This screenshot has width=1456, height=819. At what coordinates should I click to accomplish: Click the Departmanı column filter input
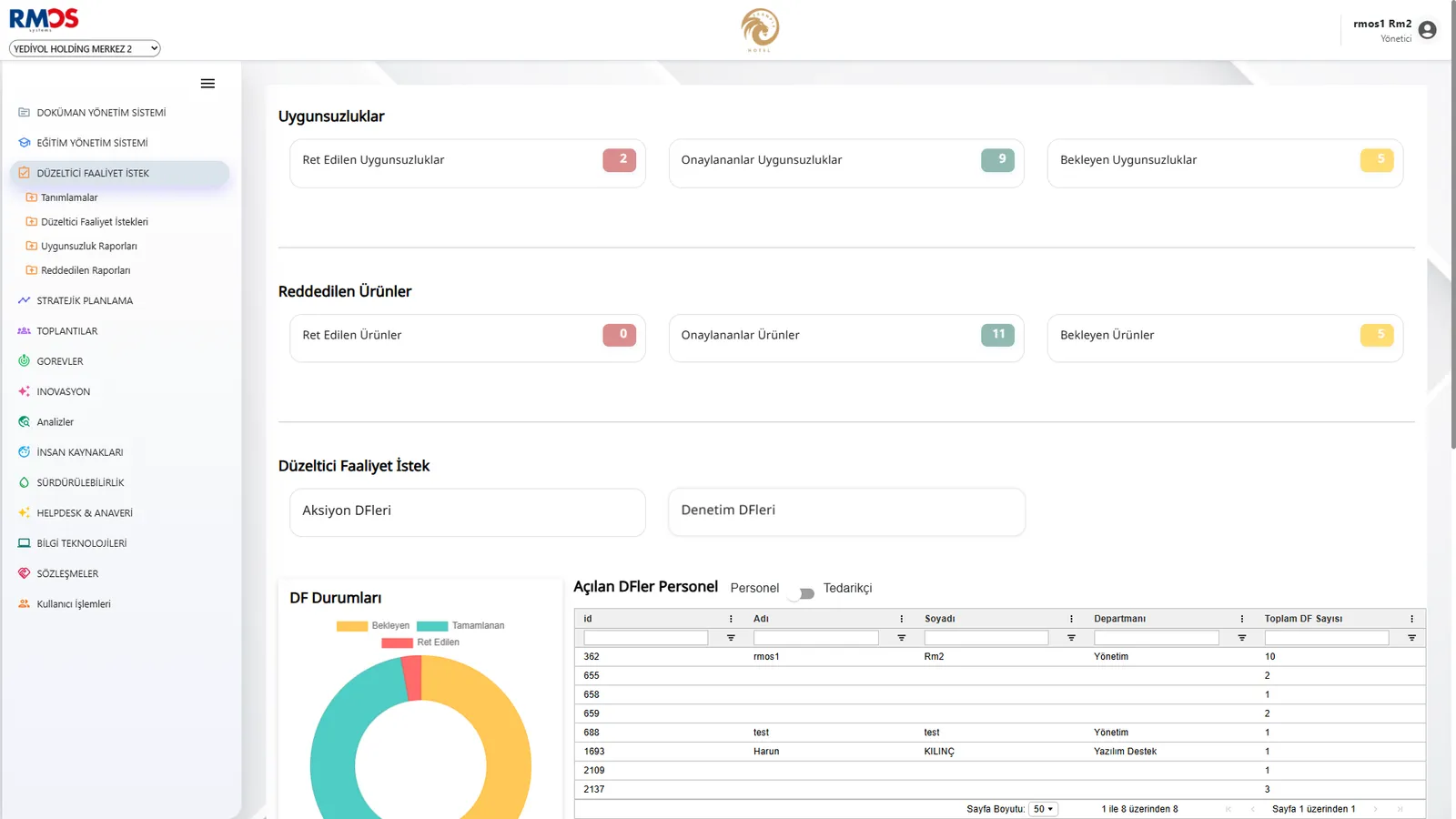pos(1157,638)
